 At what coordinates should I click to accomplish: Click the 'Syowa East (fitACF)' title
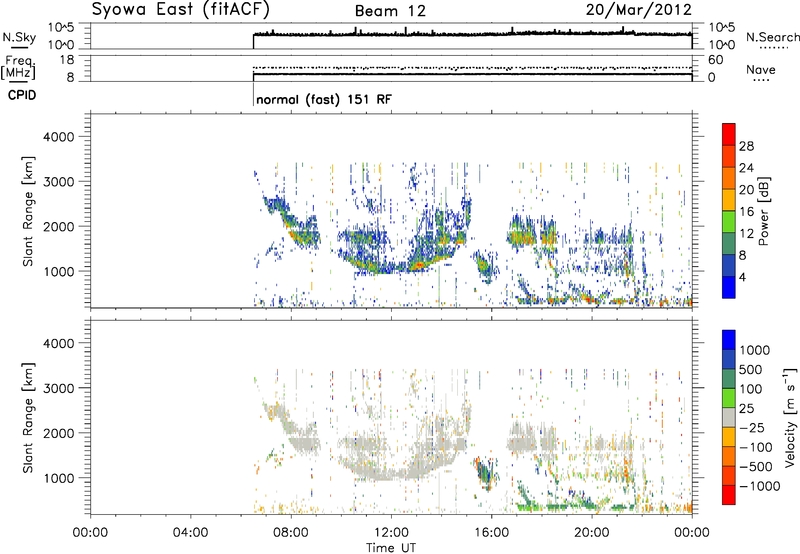[x=181, y=9]
